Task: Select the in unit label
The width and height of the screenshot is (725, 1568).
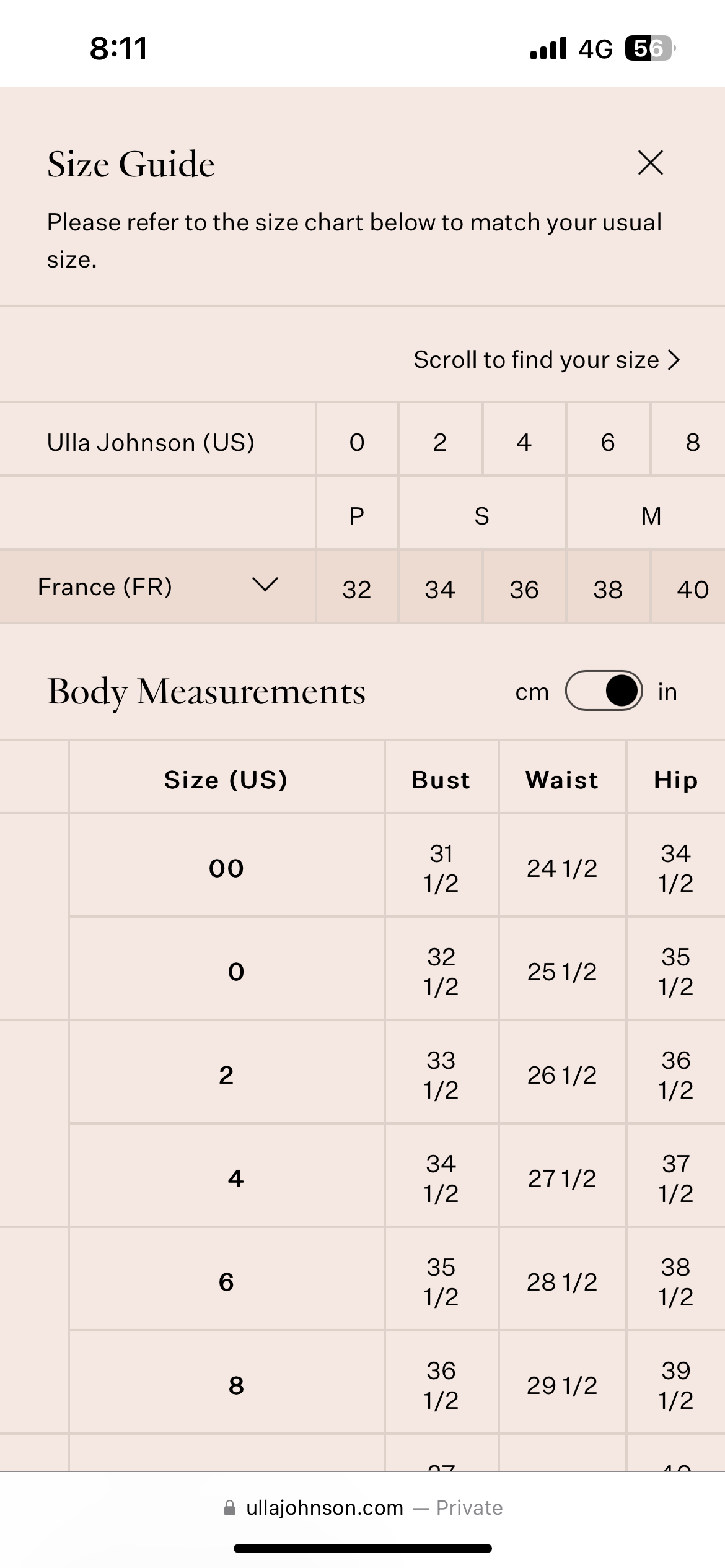Action: (667, 692)
